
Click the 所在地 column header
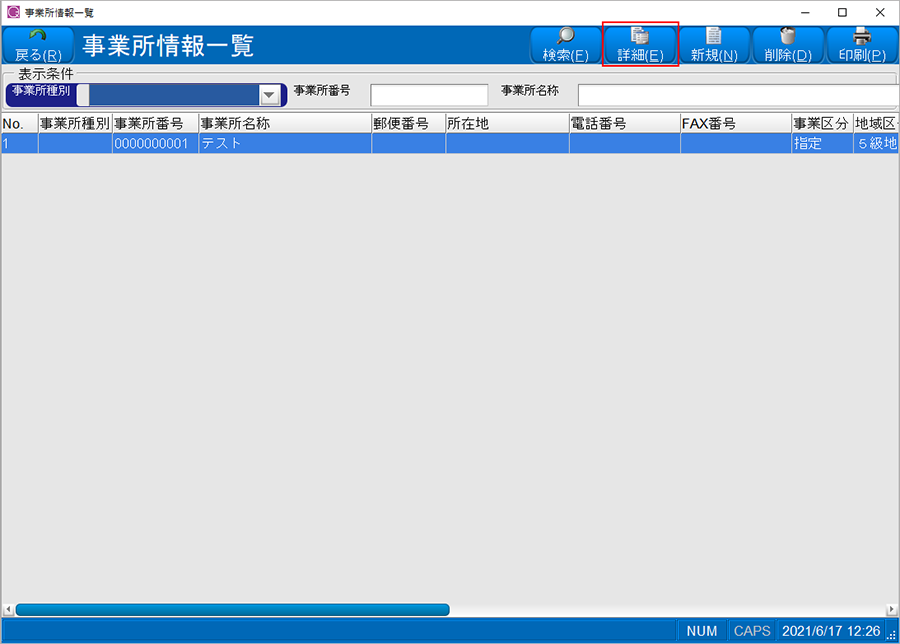(x=507, y=124)
